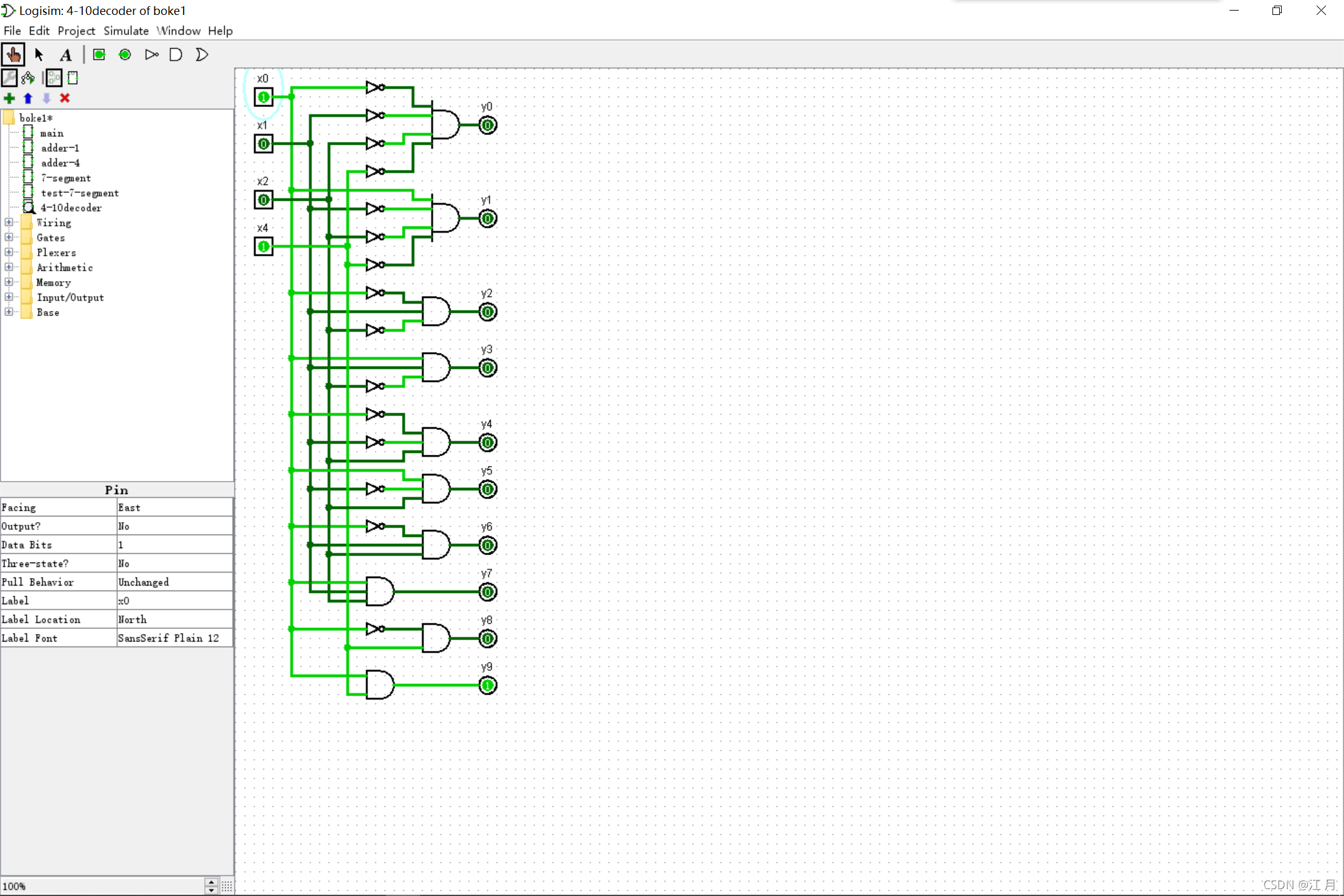Open the Project menu
The height and width of the screenshot is (896, 1344).
click(x=76, y=30)
